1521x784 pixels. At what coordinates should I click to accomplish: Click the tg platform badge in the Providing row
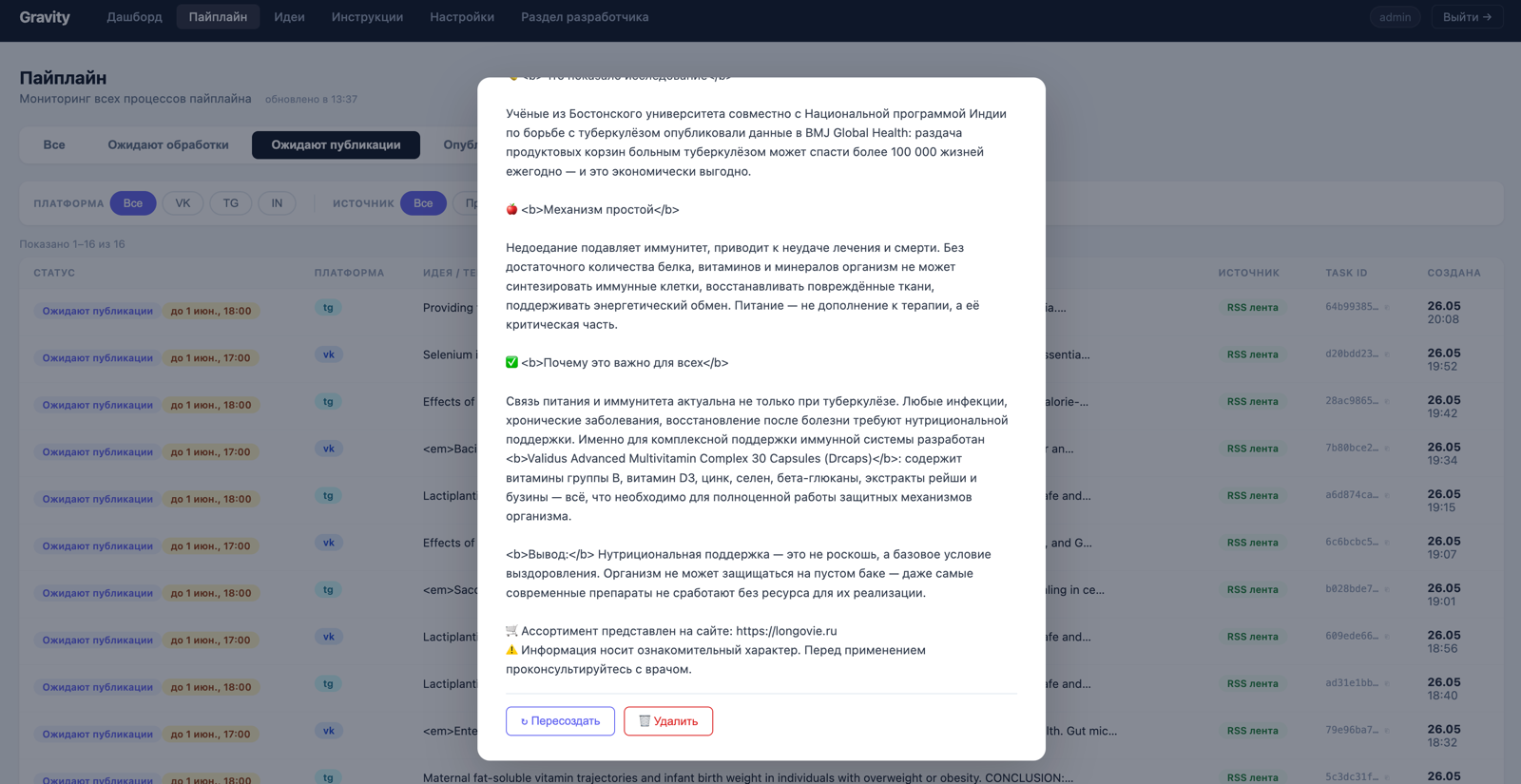[x=328, y=308]
